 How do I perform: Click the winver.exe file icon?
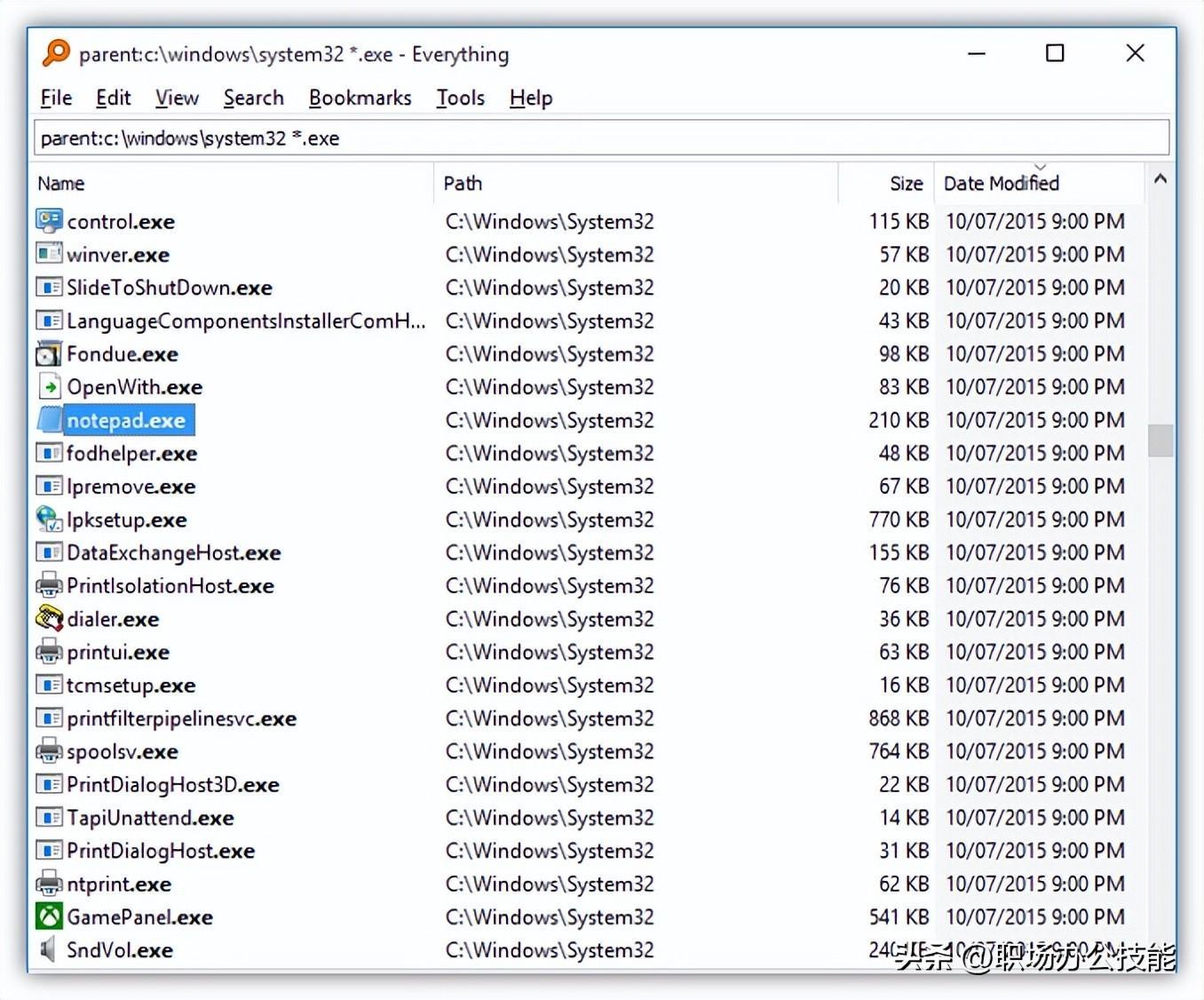49,254
